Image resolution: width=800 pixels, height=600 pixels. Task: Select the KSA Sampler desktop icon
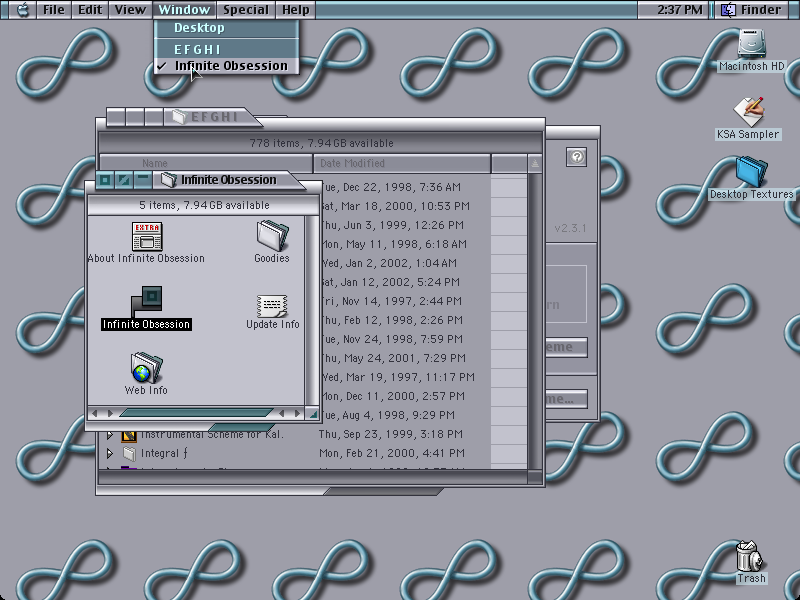[748, 112]
